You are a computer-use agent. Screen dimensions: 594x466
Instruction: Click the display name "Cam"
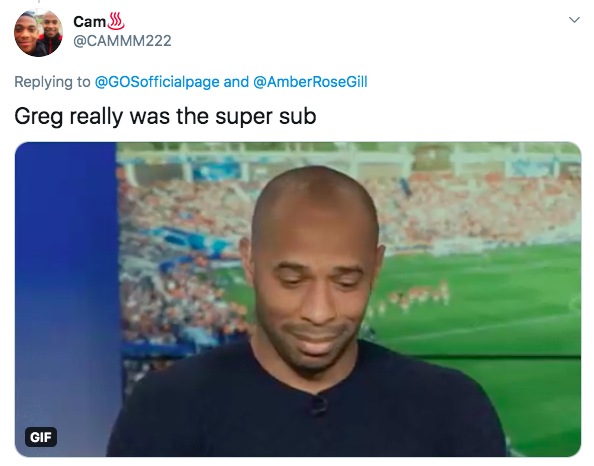point(89,22)
